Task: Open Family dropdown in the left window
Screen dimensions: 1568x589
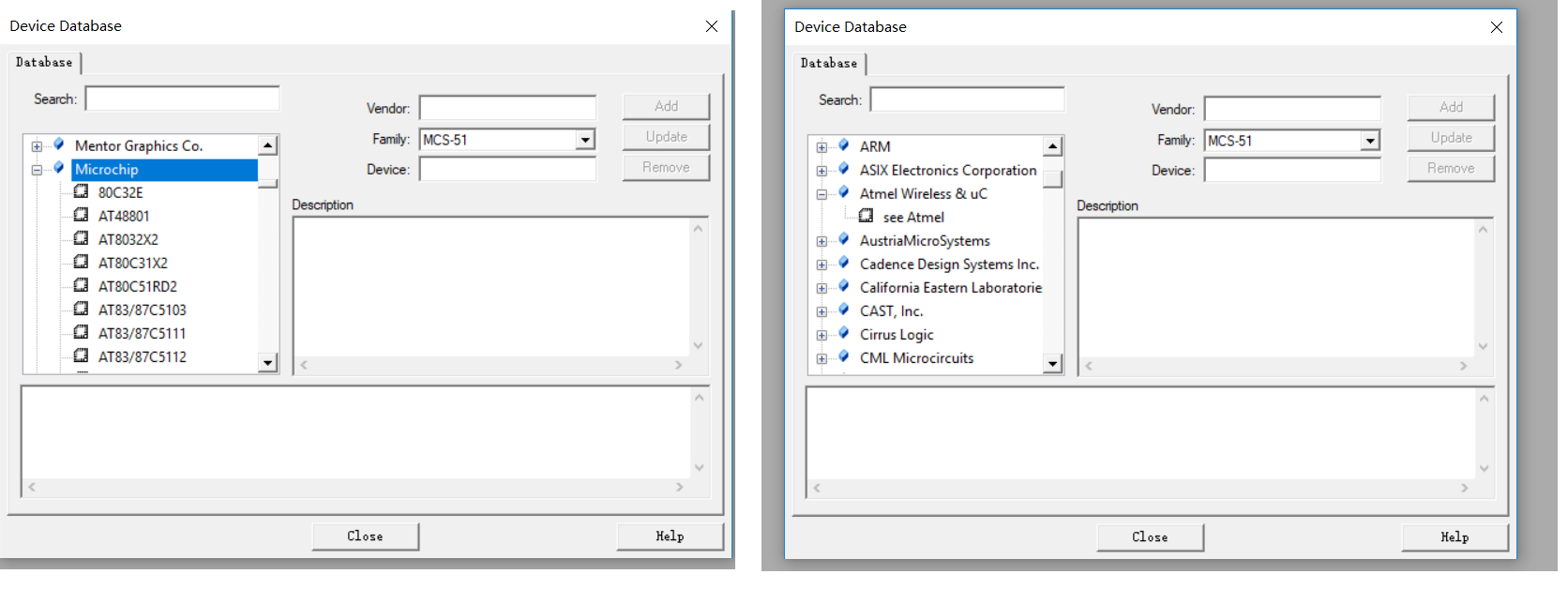Action: point(585,140)
